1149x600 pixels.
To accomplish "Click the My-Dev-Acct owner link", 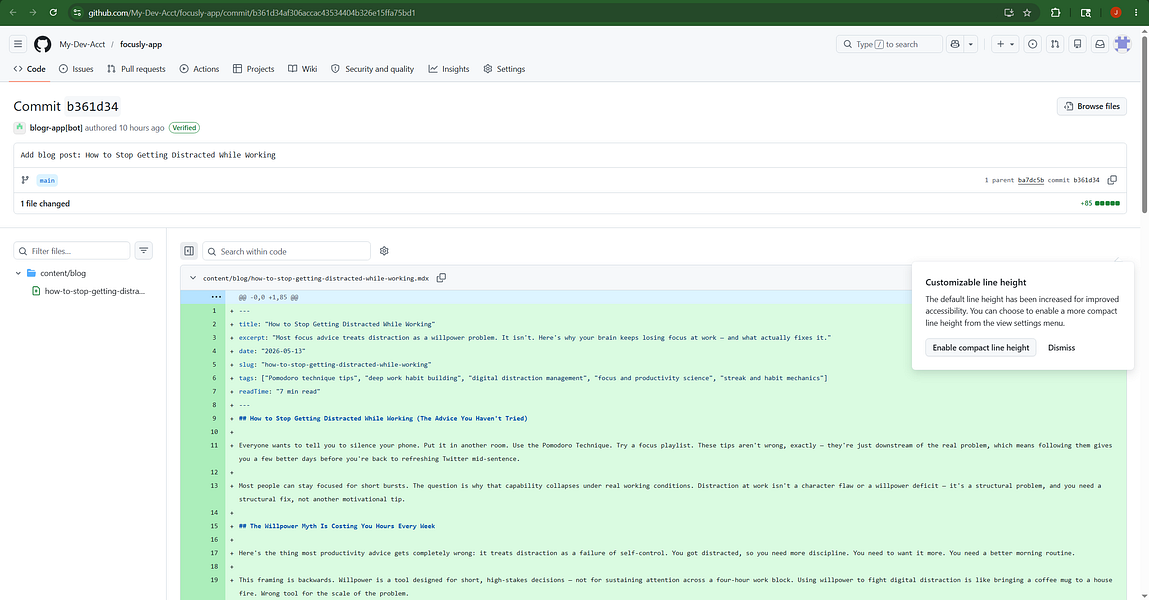I will click(82, 44).
